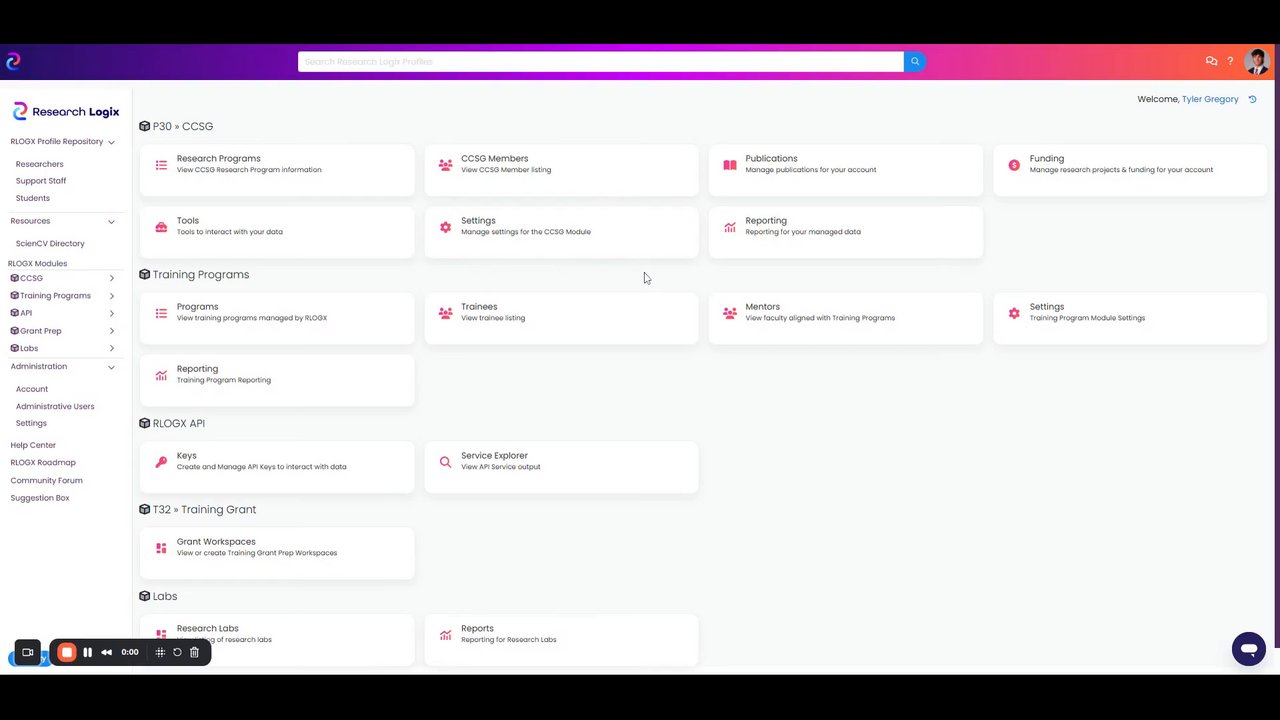Image resolution: width=1280 pixels, height=720 pixels.
Task: Click the Tyler Gregory name link
Action: (x=1210, y=99)
